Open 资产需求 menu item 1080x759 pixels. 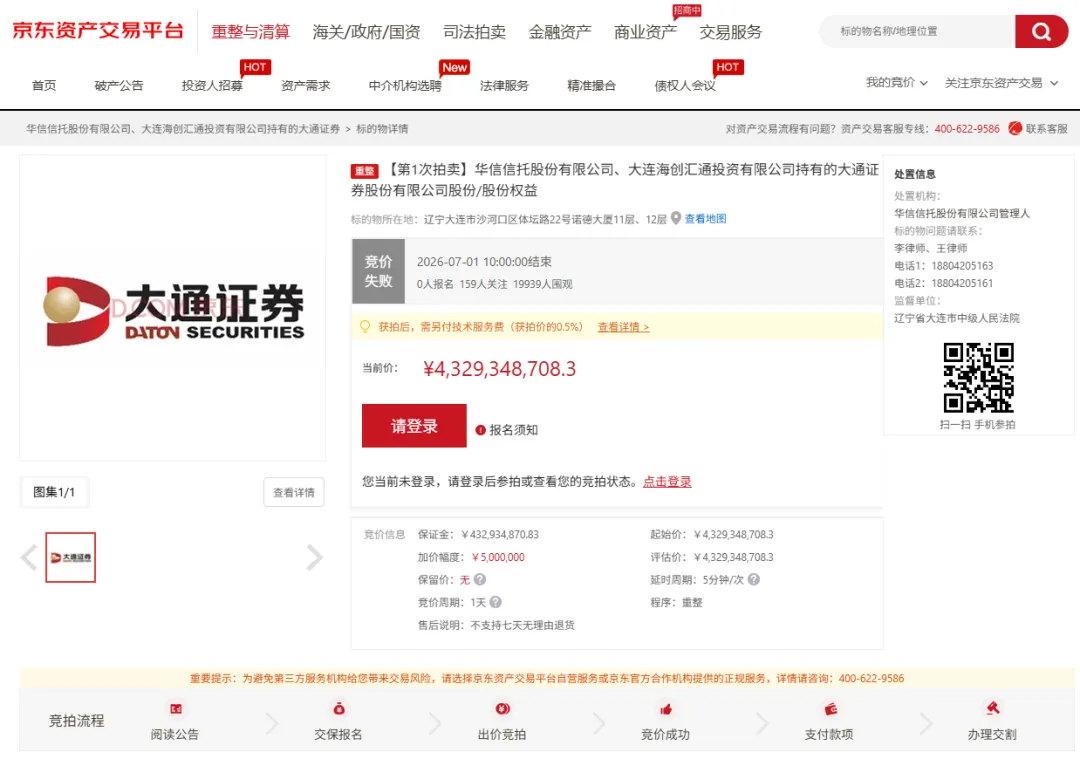[305, 85]
